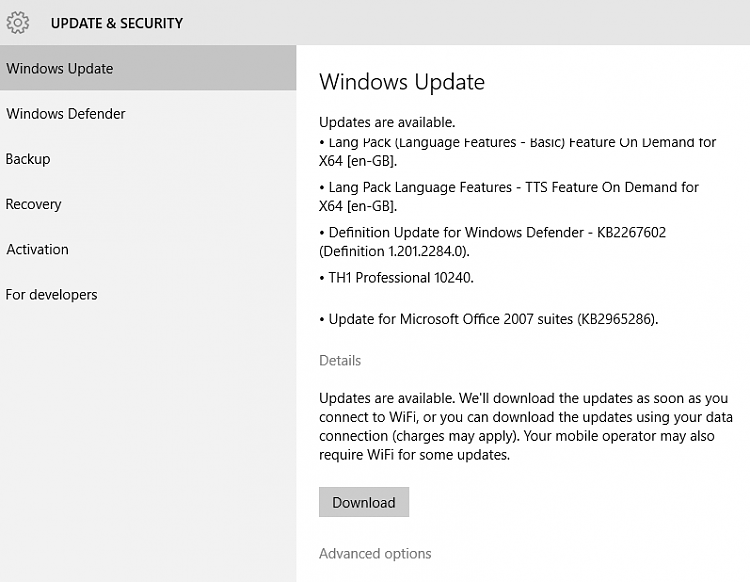The image size is (750, 582).
Task: Click the WiFi download explanation paragraph
Action: [x=525, y=426]
